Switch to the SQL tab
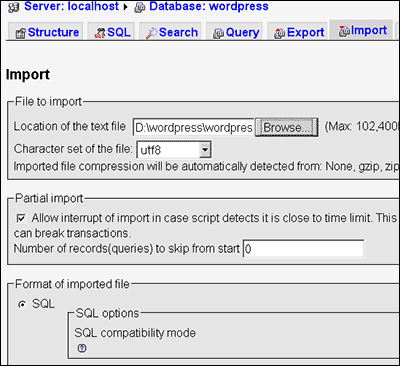 point(111,32)
